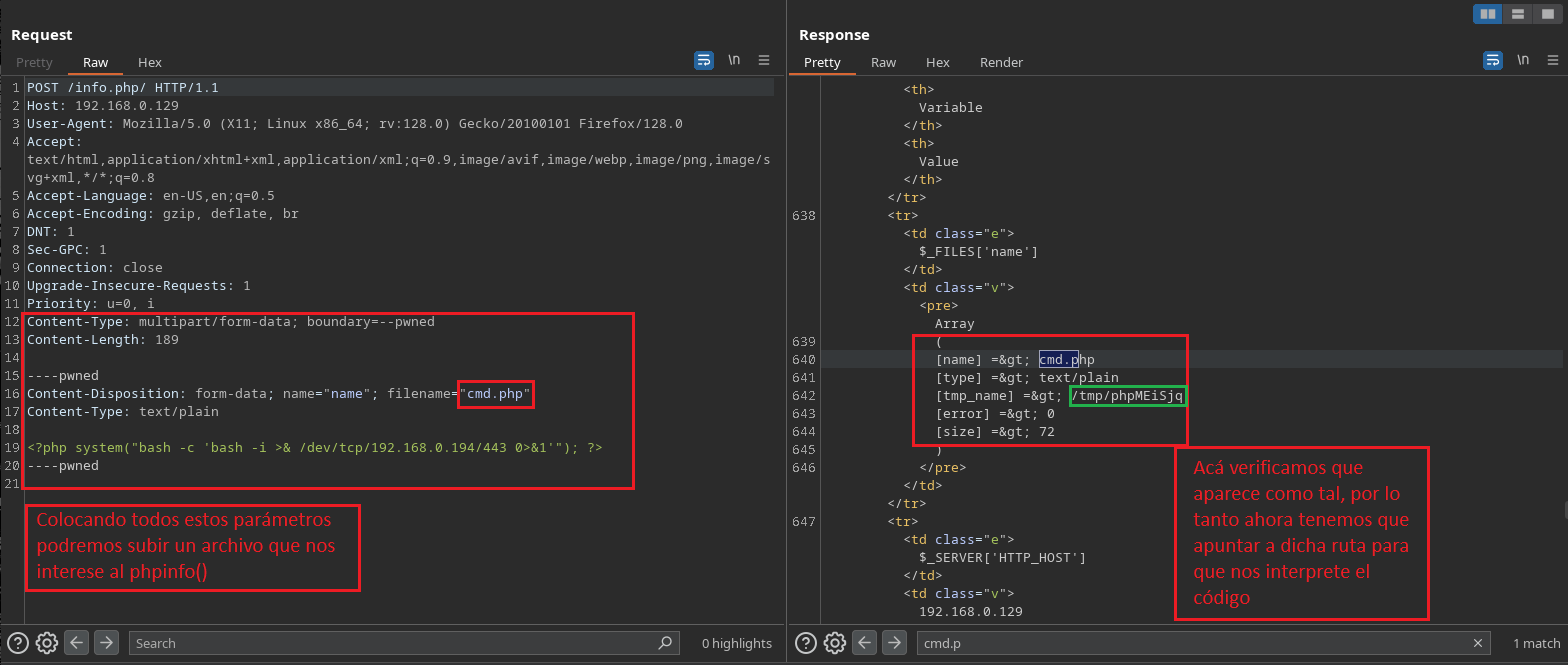Go to previous match in Request search
1568x665 pixels.
point(77,643)
